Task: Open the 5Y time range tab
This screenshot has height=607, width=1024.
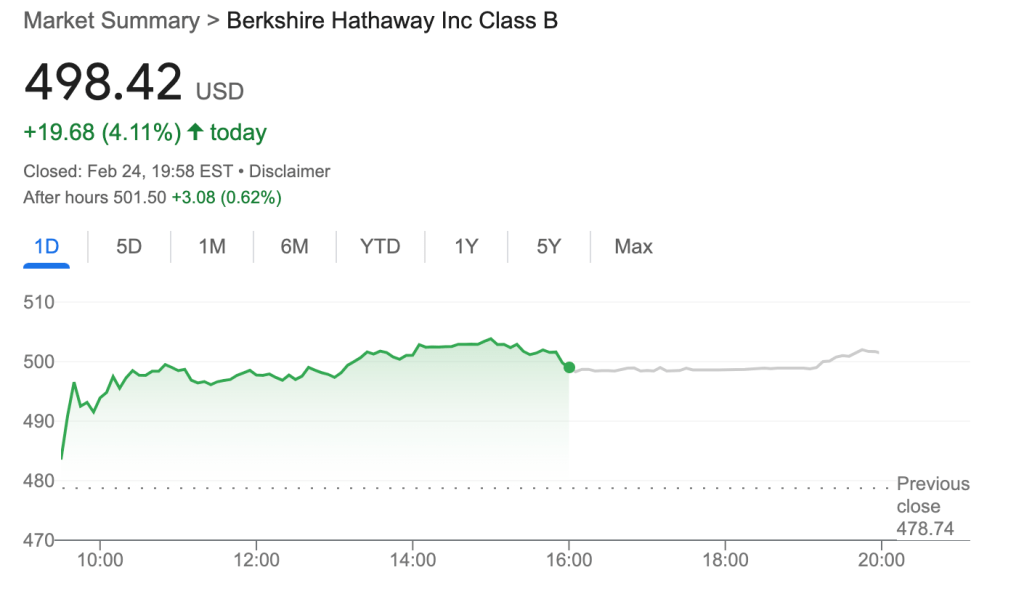Action: point(548,247)
